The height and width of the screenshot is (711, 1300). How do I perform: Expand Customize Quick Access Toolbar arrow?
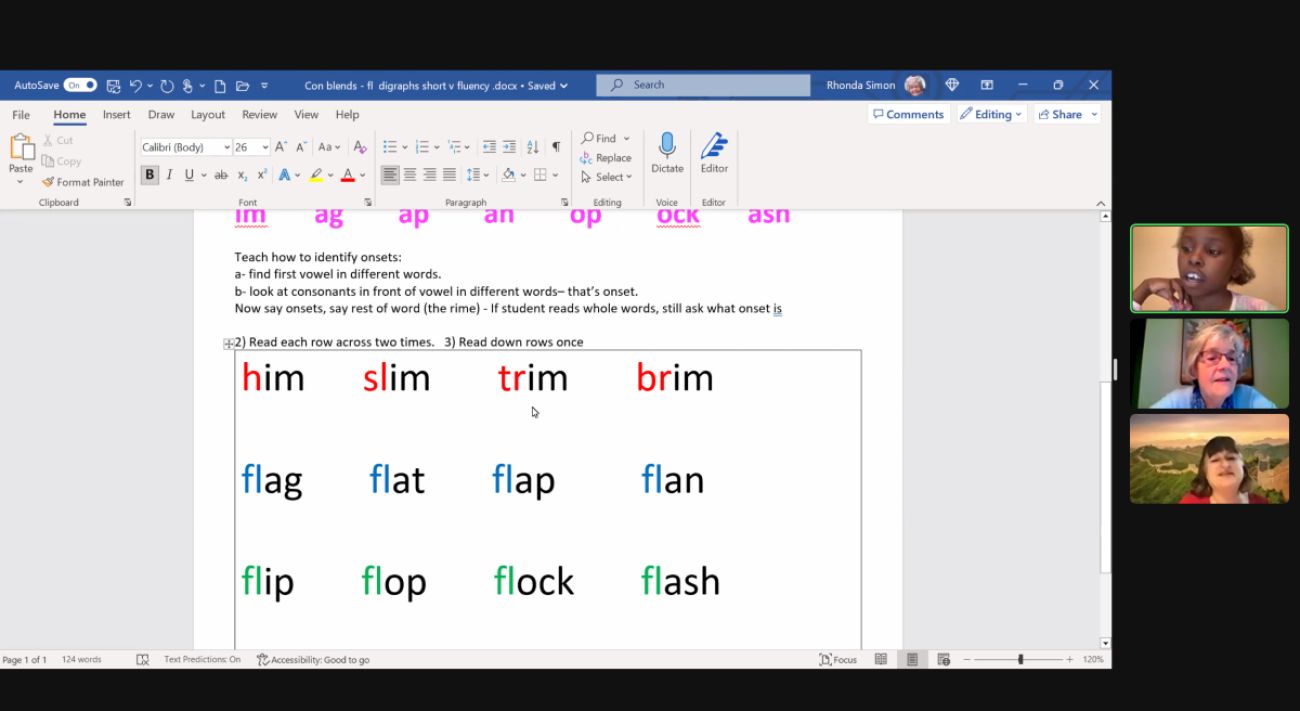click(265, 85)
